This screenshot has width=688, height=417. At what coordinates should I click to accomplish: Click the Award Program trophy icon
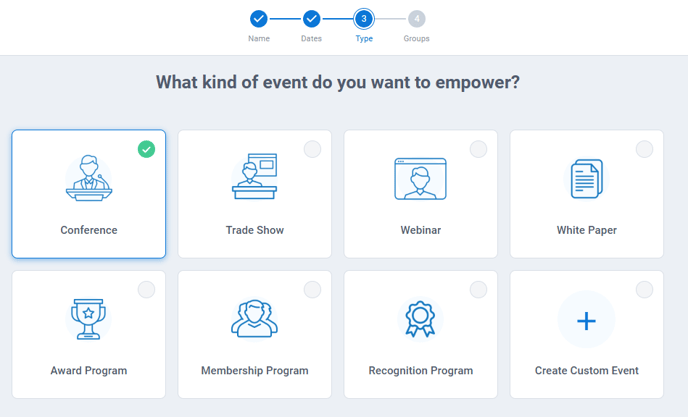pos(89,319)
